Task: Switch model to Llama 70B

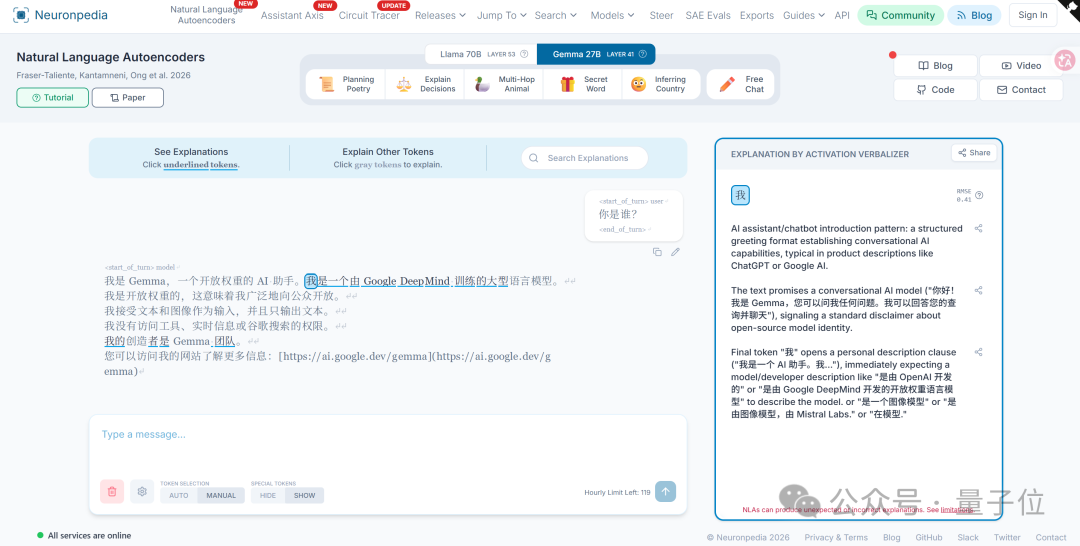Action: click(481, 54)
